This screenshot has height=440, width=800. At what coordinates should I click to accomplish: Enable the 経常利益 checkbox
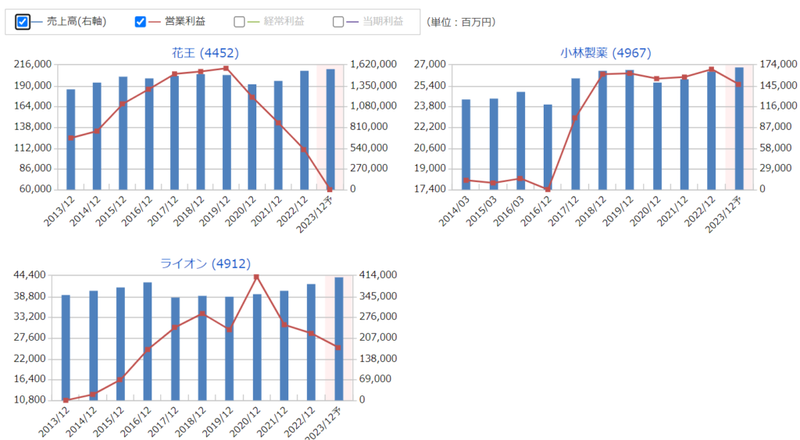tap(239, 22)
